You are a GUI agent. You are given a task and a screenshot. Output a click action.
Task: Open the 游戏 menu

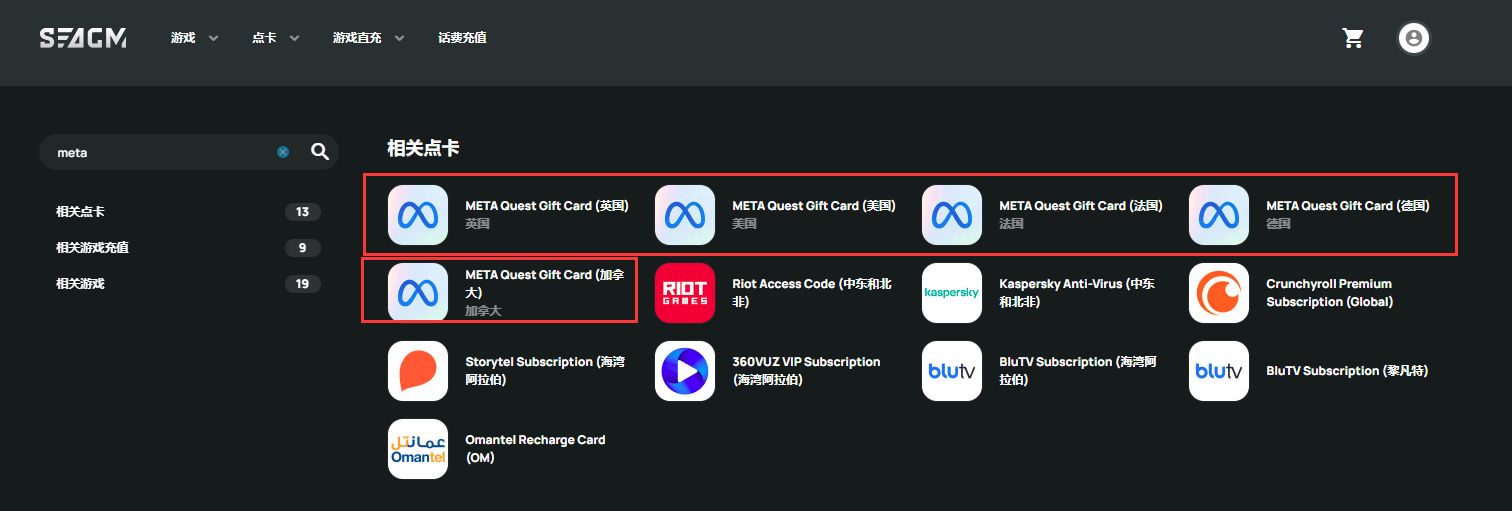tap(183, 38)
